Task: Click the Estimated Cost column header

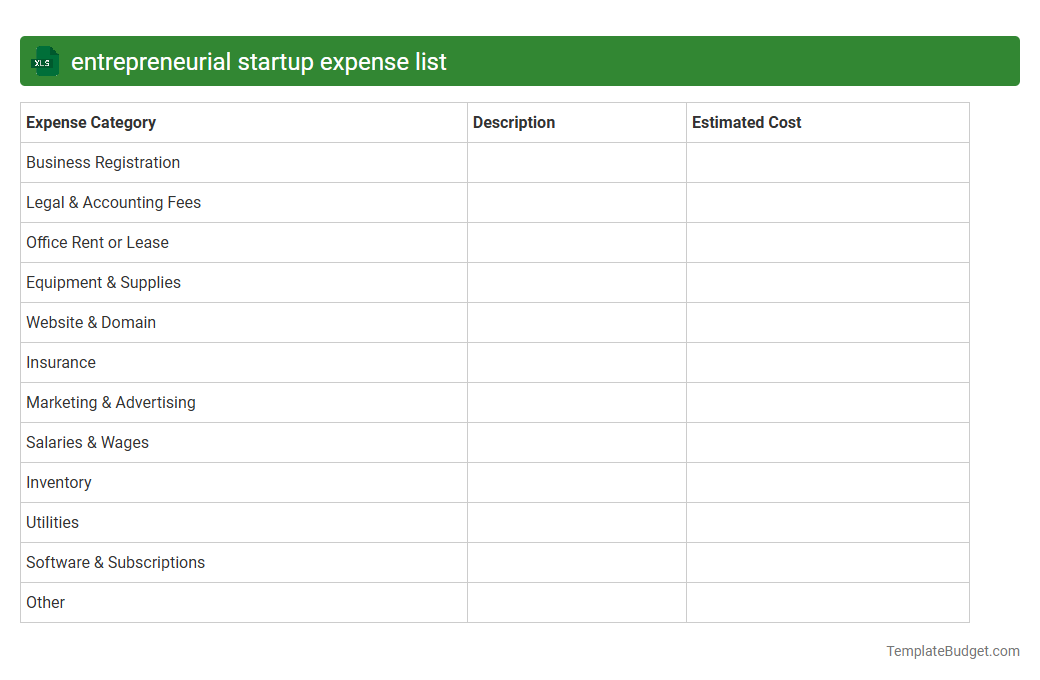Action: click(746, 122)
